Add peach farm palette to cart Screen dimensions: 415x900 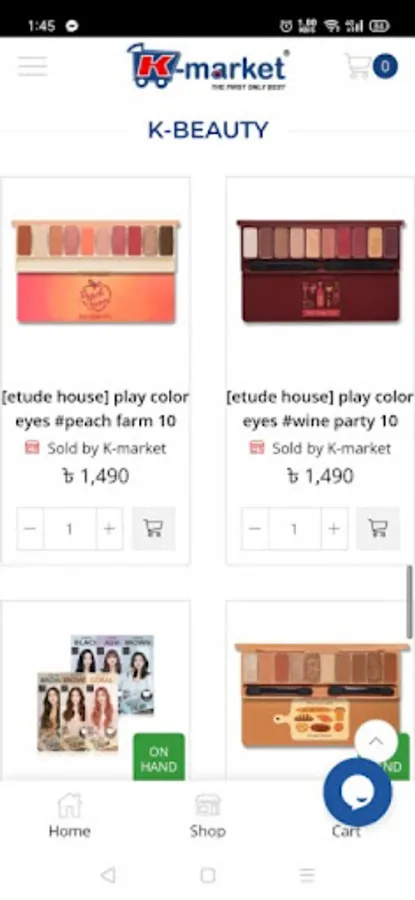pos(153,529)
